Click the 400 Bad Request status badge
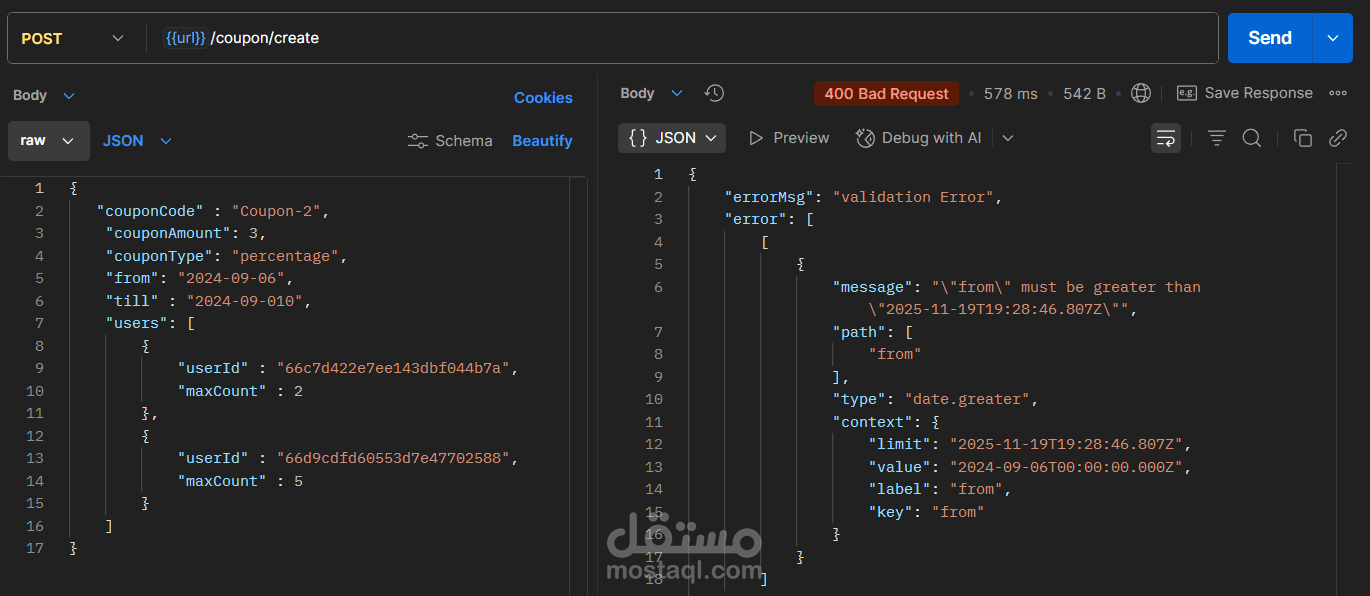The image size is (1370, 596). click(x=886, y=94)
